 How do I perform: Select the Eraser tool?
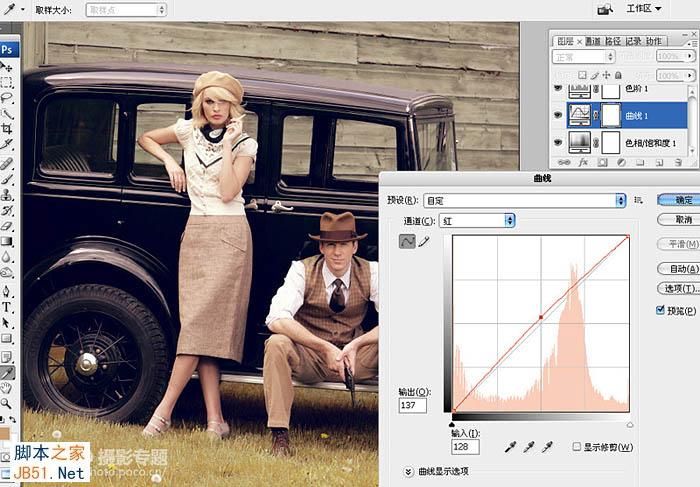tap(7, 226)
